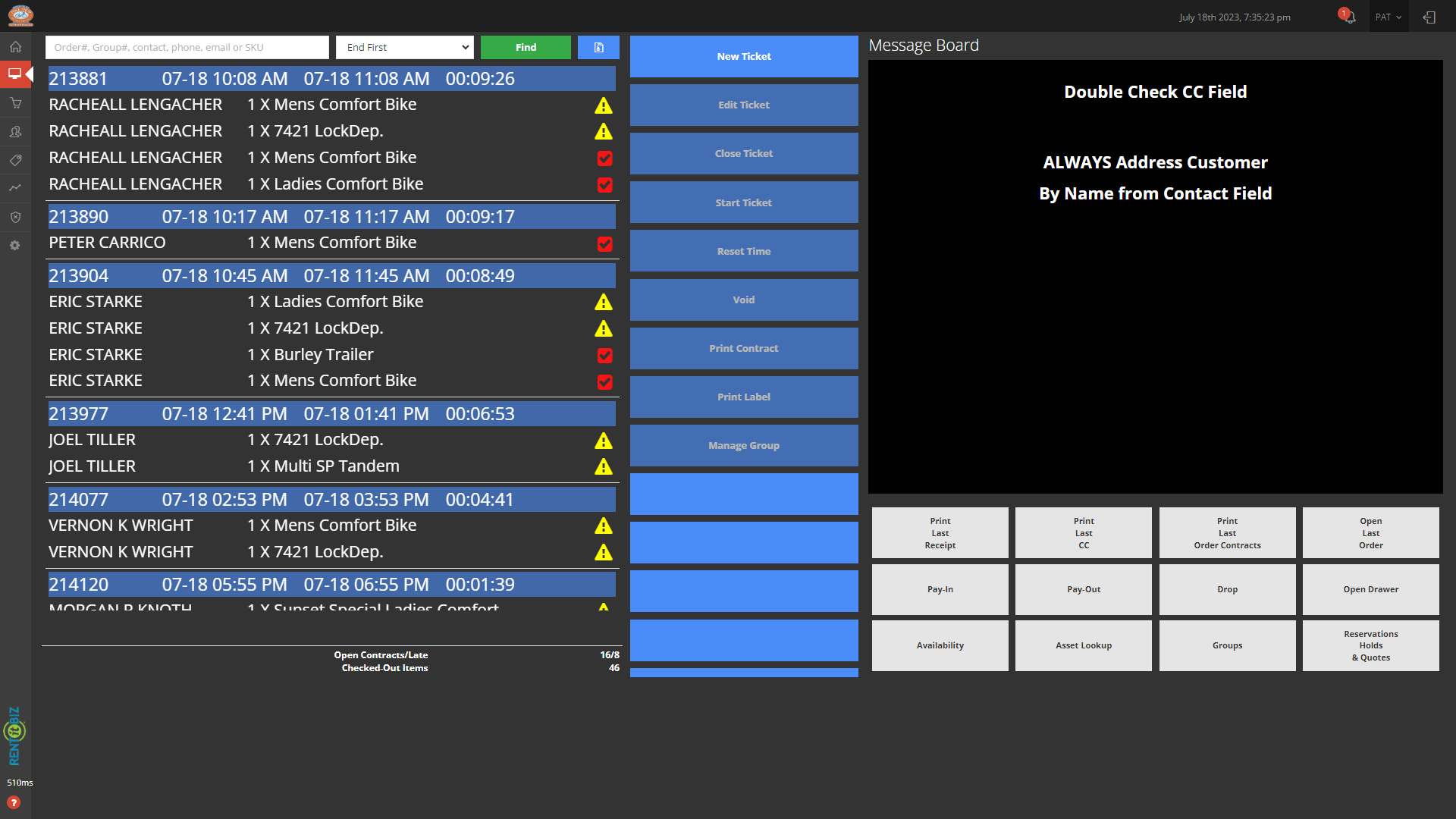Toggle red checkbox for Eric Starke's Burley Trailer
1456x819 pixels.
tap(604, 355)
